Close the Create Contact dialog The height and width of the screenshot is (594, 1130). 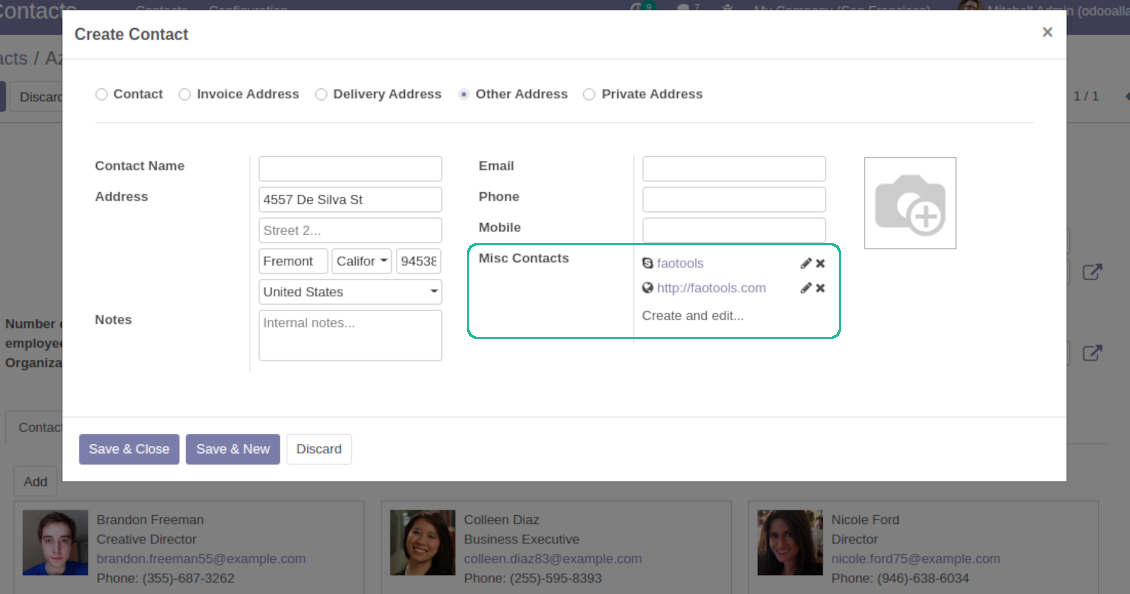click(x=1047, y=32)
